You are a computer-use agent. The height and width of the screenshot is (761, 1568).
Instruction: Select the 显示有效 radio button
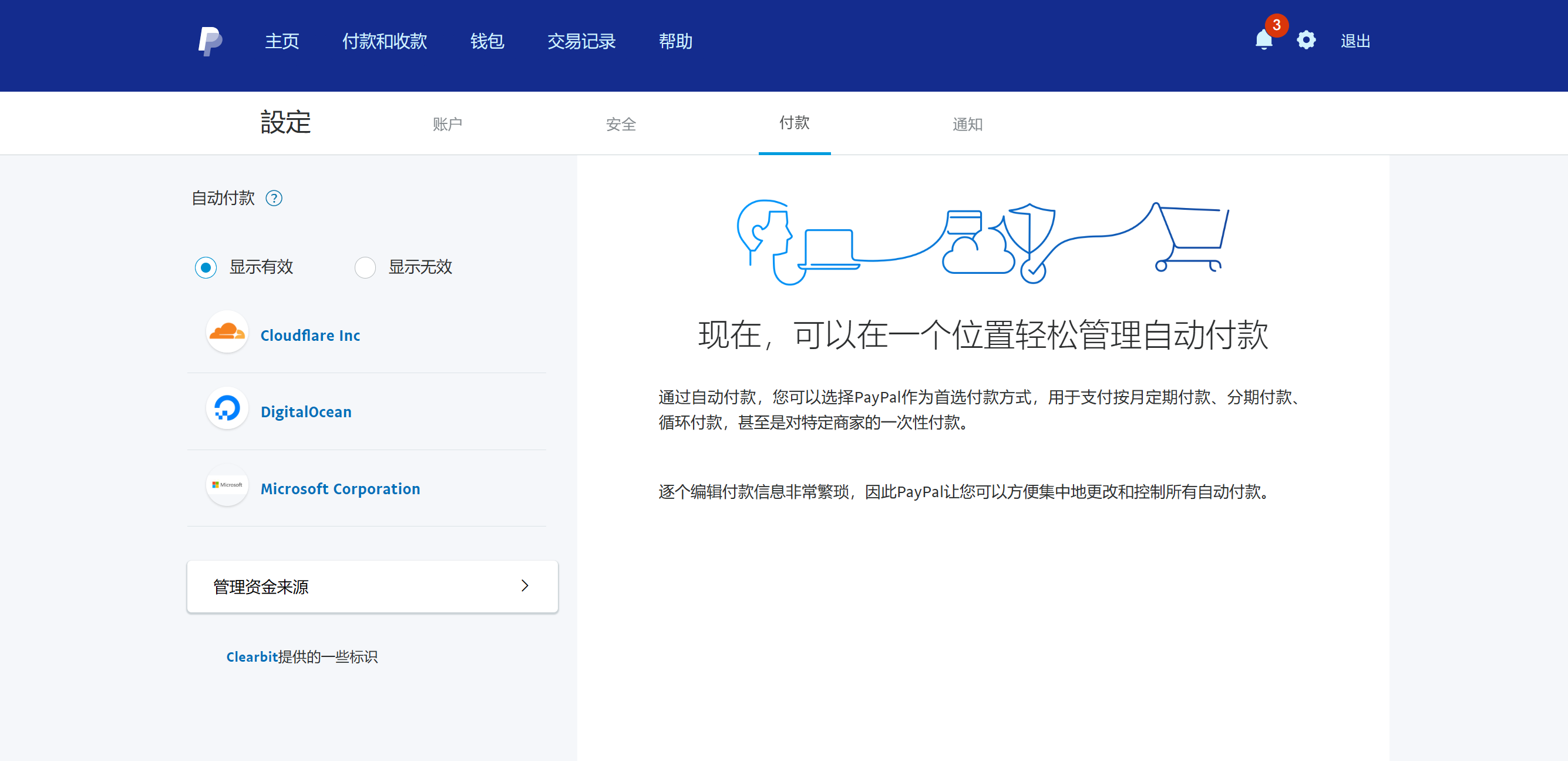(206, 267)
